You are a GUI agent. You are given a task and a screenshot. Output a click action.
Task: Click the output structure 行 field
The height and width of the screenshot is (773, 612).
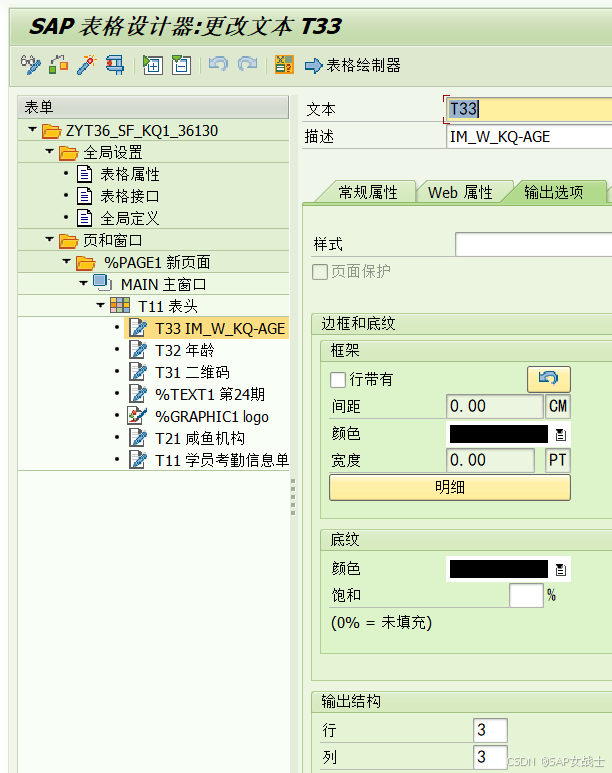point(491,730)
